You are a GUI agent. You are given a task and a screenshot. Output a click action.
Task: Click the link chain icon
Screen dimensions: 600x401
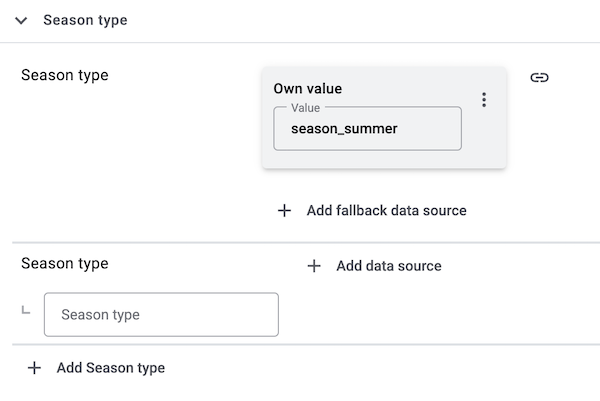pos(539,78)
